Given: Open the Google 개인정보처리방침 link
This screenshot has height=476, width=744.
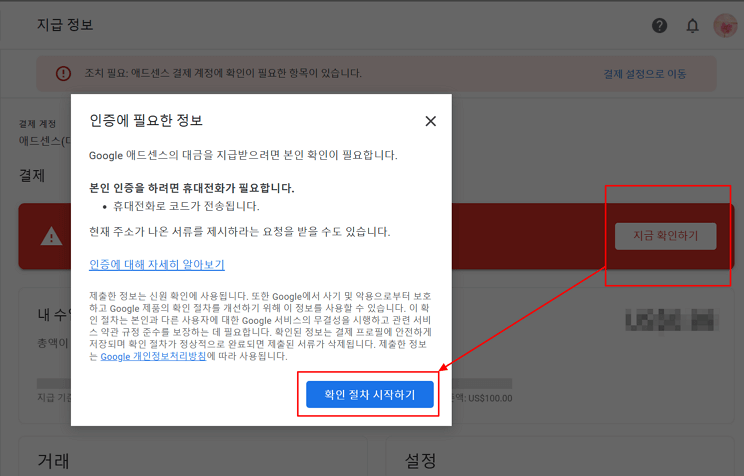Looking at the screenshot, I should tap(153, 356).
